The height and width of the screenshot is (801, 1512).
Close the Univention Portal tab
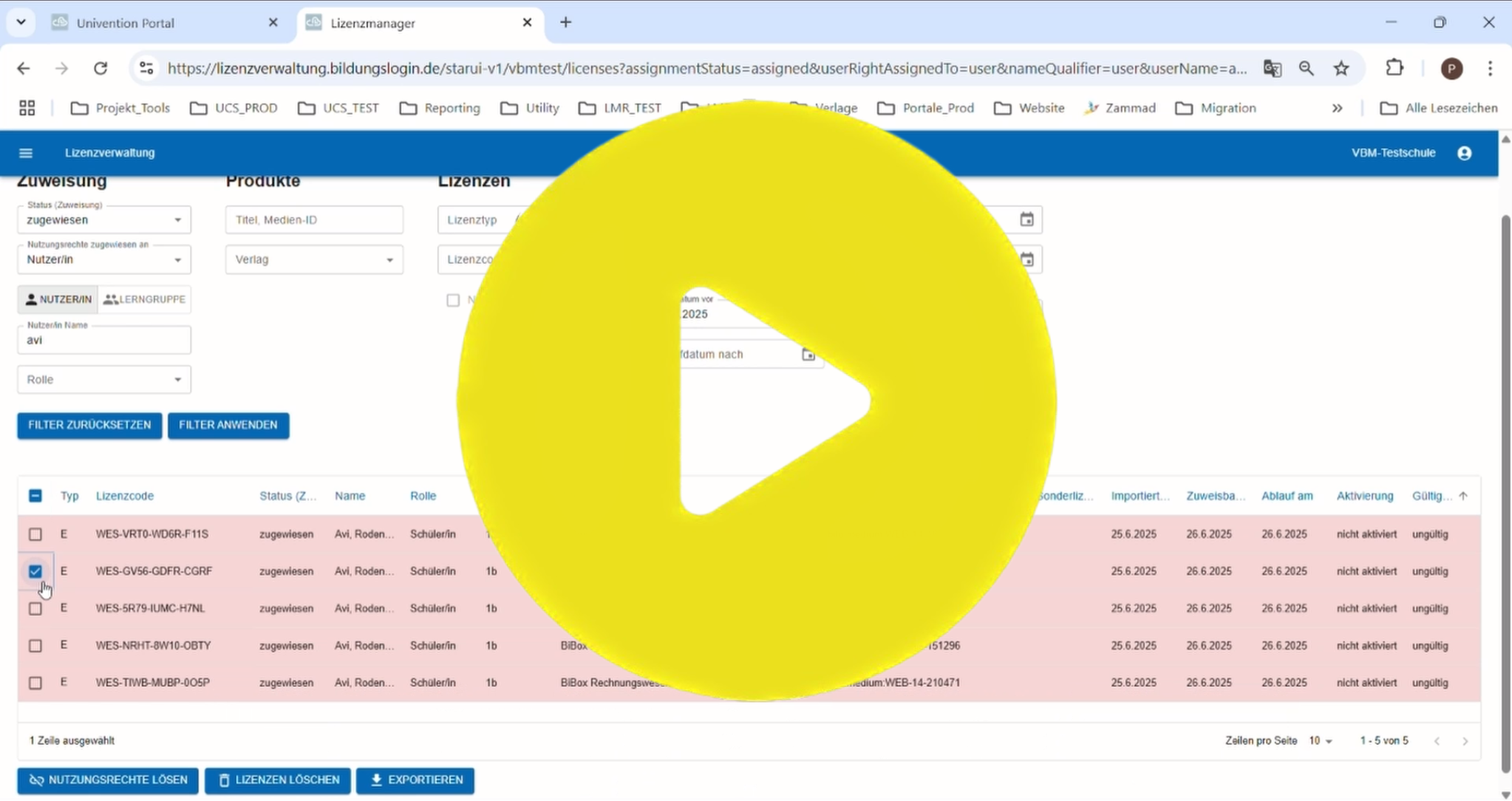(273, 23)
